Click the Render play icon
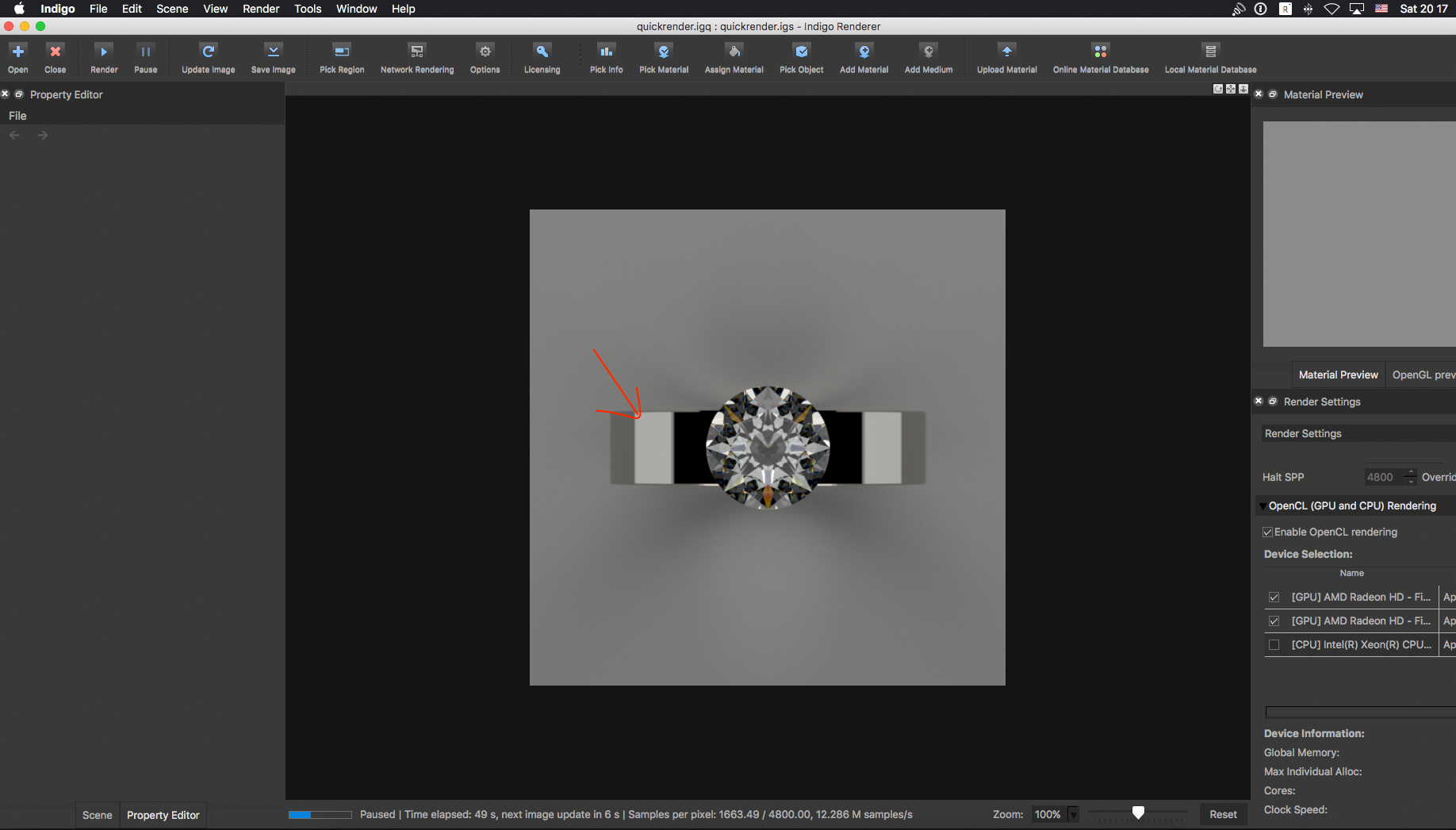This screenshot has height=830, width=1456. [x=103, y=52]
